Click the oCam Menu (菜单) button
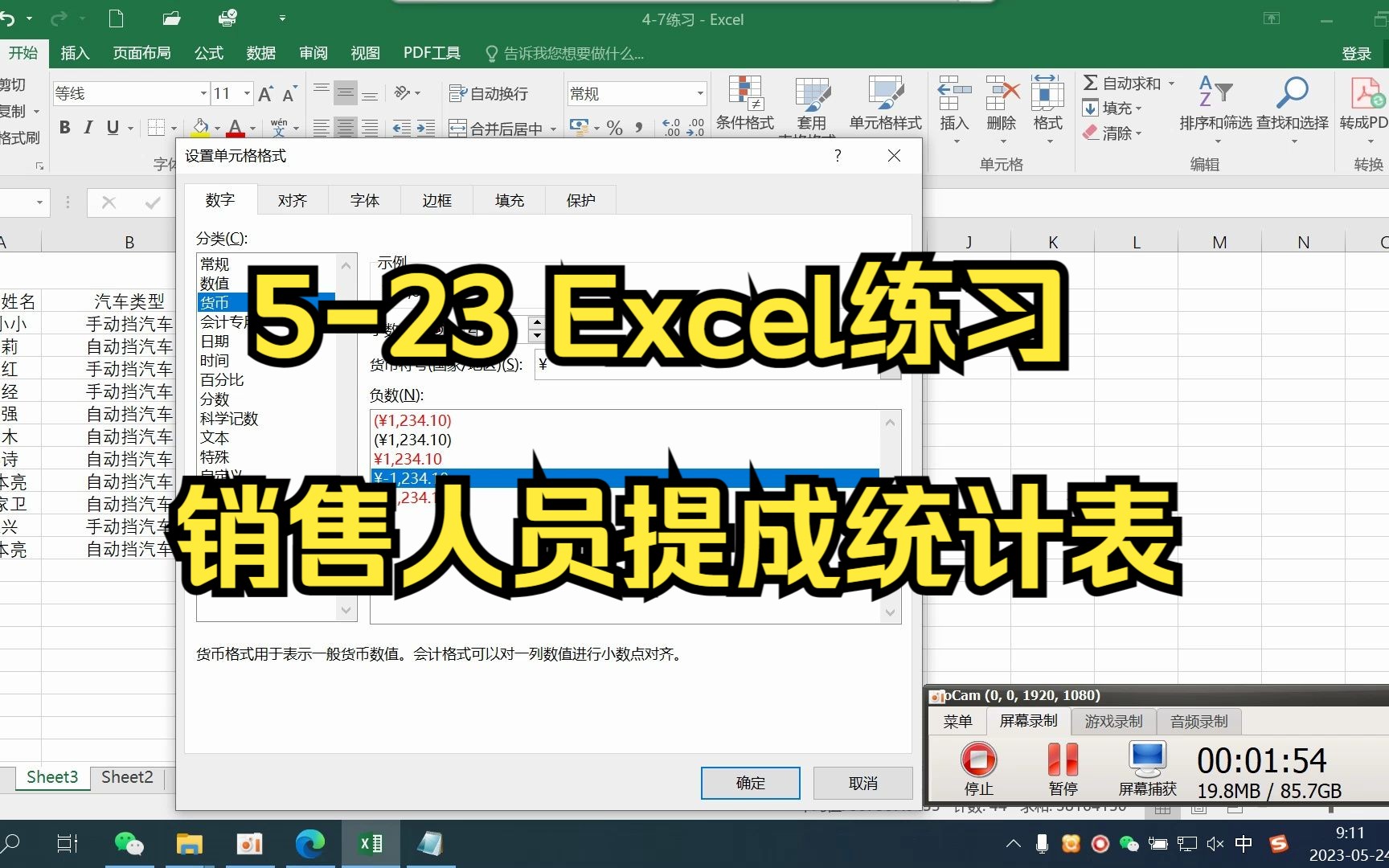Image resolution: width=1389 pixels, height=868 pixels. tap(957, 722)
